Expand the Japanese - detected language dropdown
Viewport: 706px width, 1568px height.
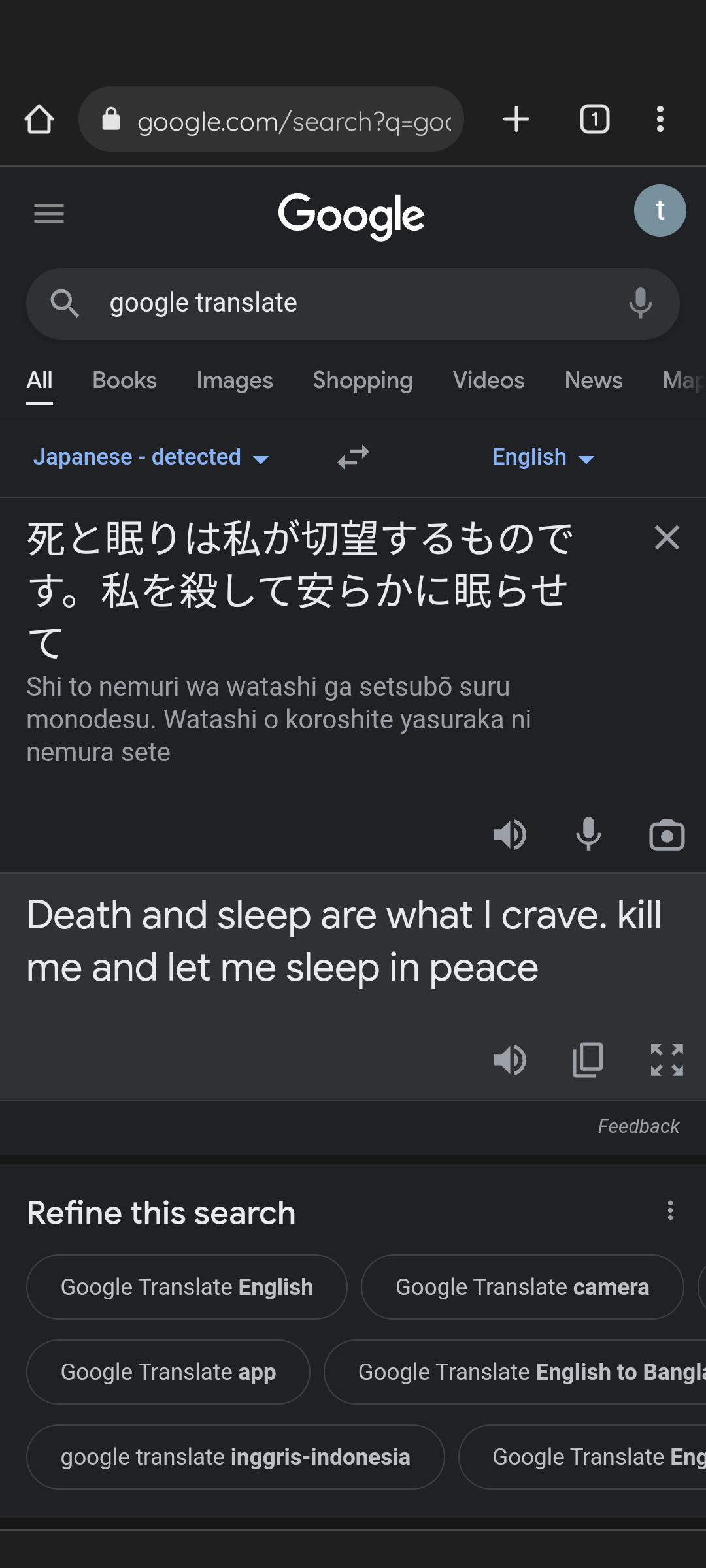150,457
